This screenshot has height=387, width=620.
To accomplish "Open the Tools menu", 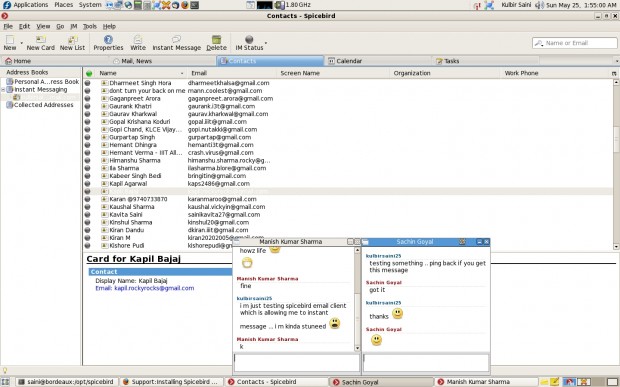I will coord(90,26).
